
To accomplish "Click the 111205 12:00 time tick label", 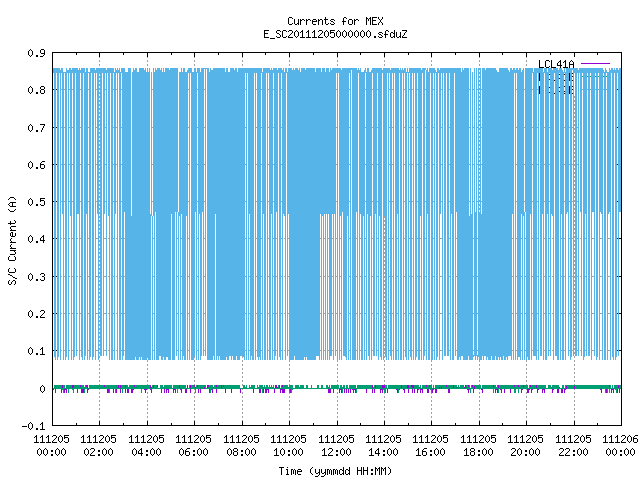I will click(336, 446).
